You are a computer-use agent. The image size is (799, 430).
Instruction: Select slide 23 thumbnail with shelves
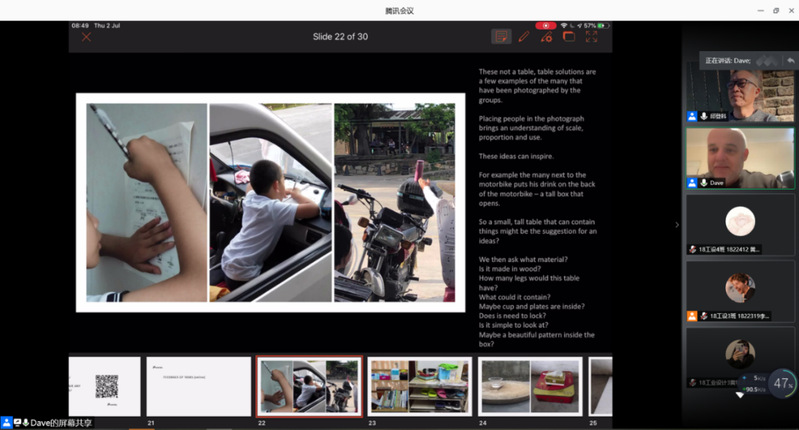418,386
